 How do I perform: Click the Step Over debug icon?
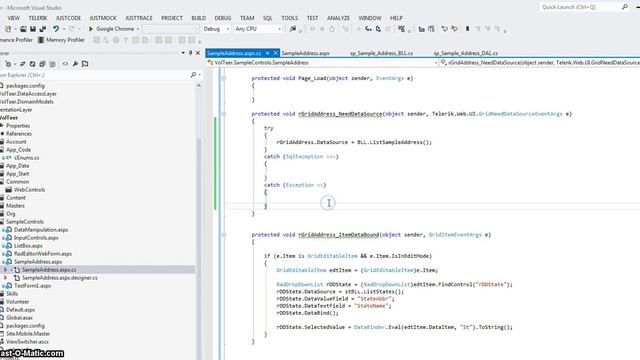[x=378, y=29]
